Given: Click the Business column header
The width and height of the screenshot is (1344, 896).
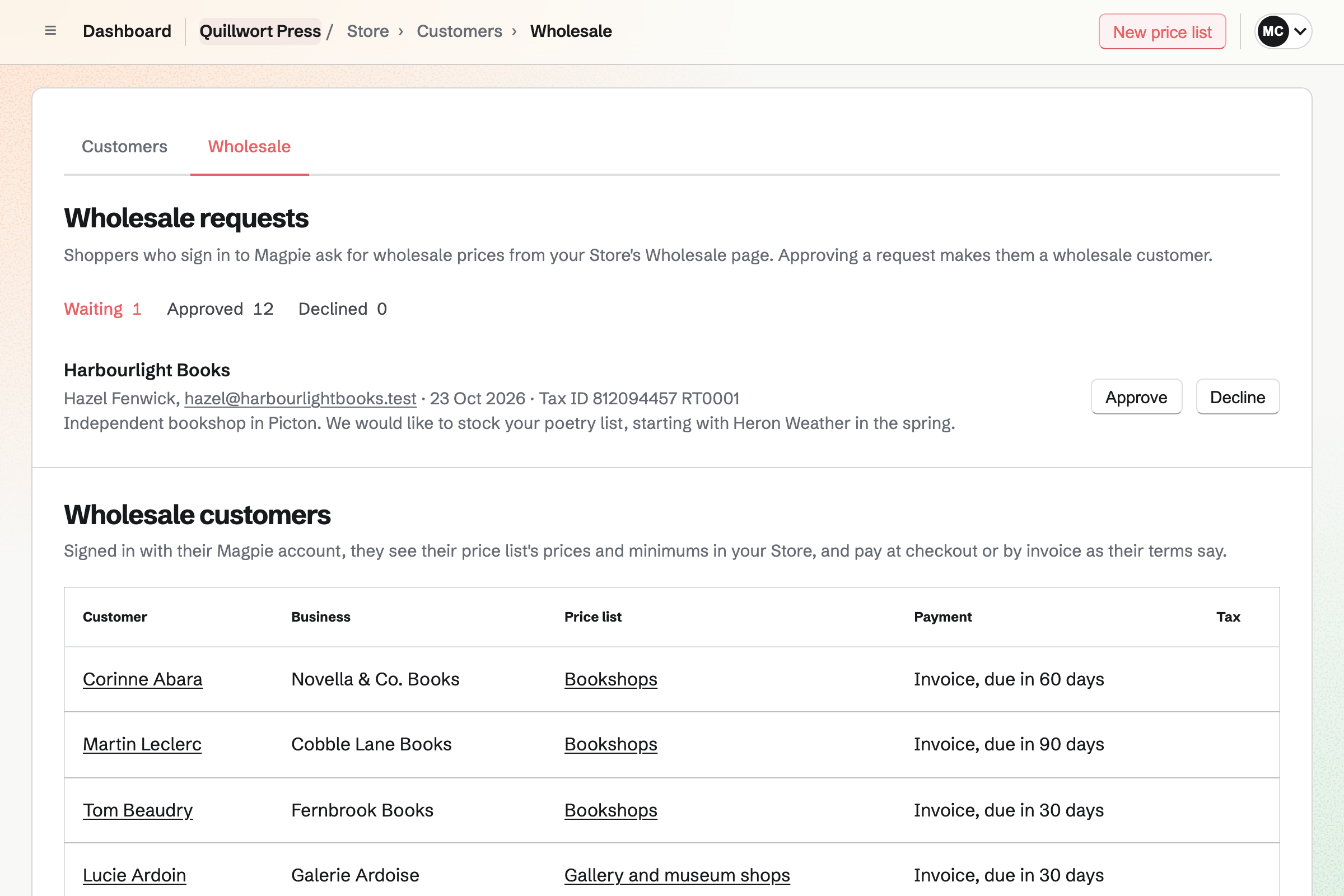Looking at the screenshot, I should coord(320,617).
